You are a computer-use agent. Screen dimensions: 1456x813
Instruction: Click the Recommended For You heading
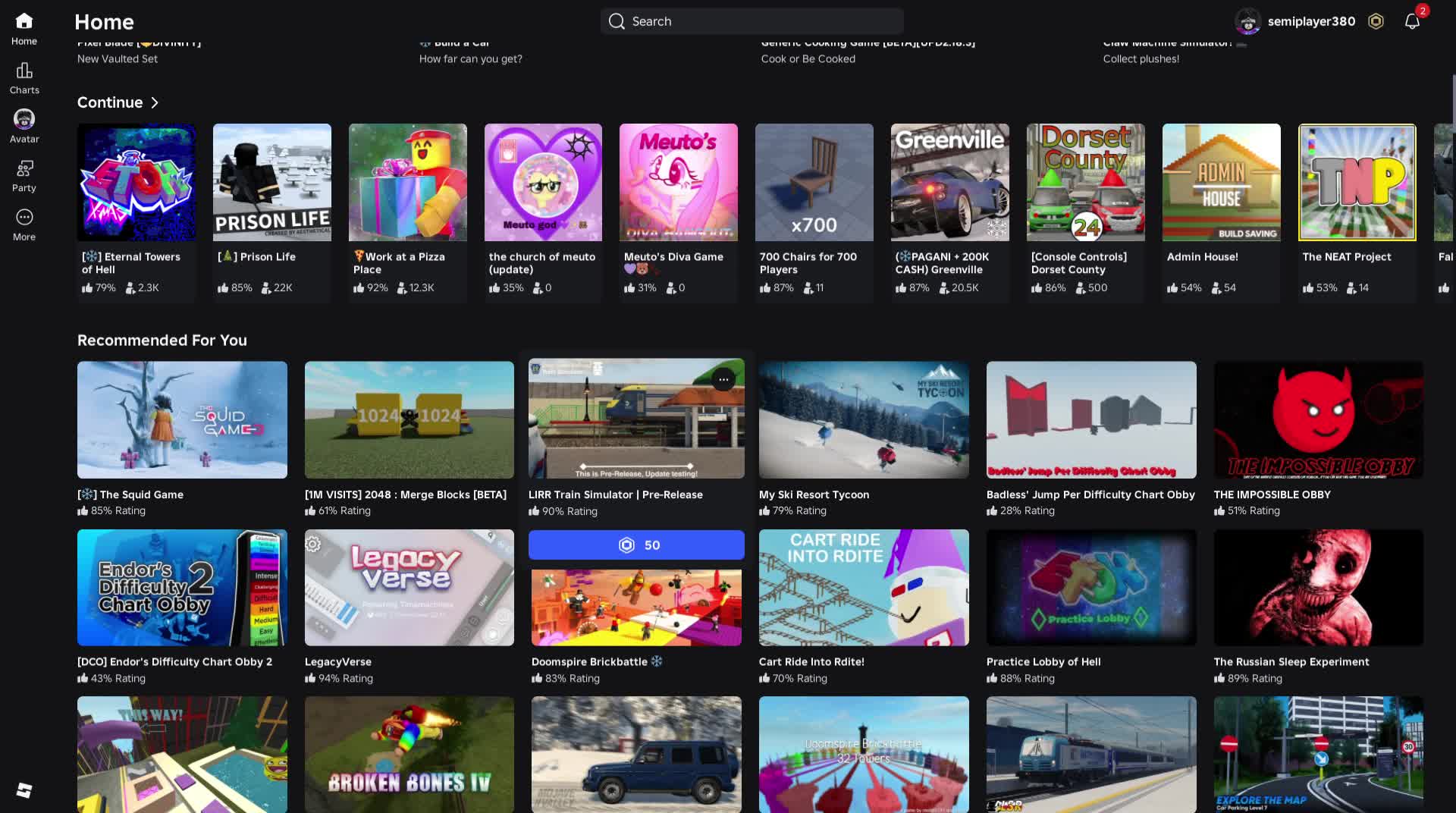click(162, 341)
